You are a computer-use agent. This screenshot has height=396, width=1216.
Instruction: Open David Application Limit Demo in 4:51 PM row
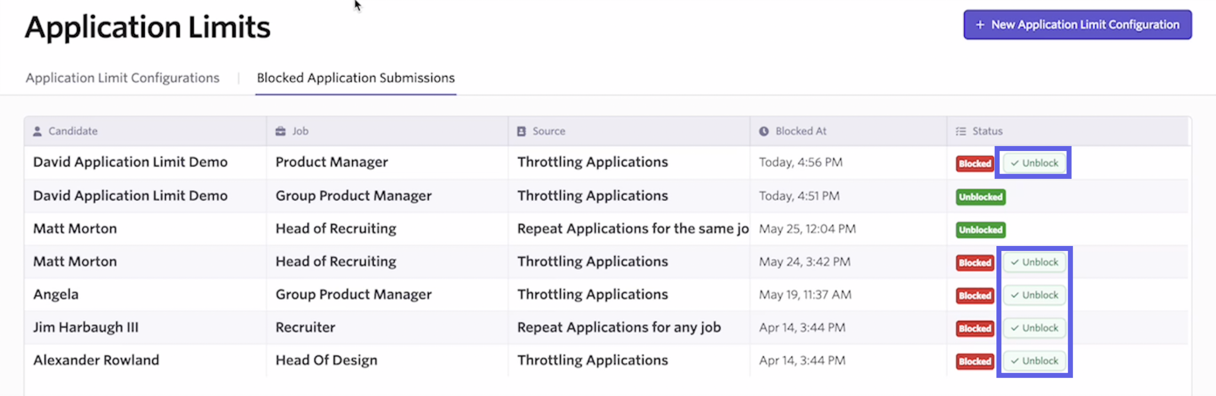130,196
